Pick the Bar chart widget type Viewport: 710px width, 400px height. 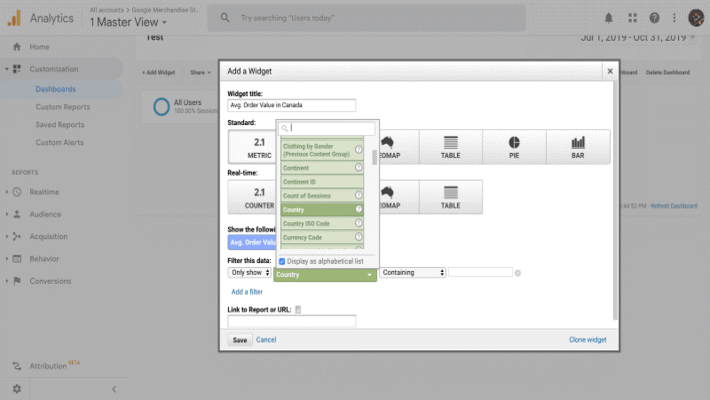tap(578, 147)
